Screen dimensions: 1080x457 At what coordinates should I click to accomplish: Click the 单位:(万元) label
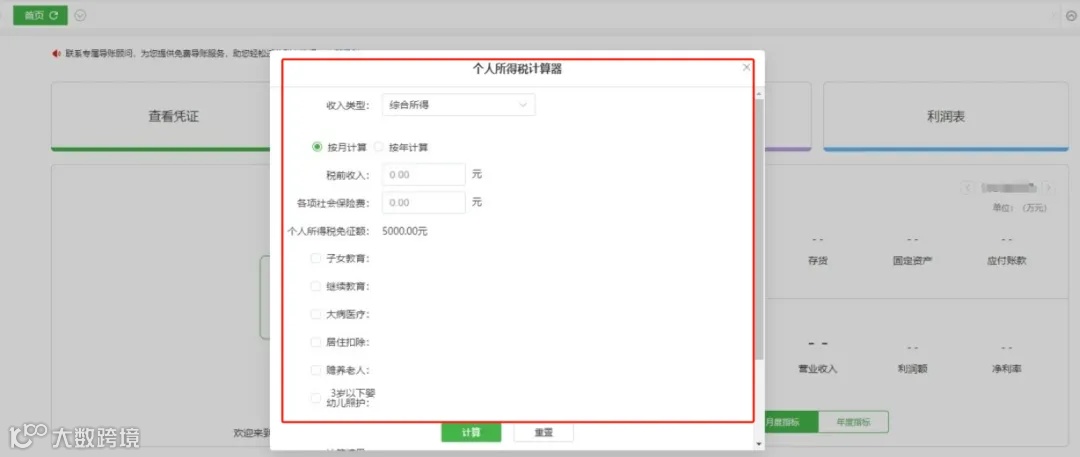(1019, 207)
